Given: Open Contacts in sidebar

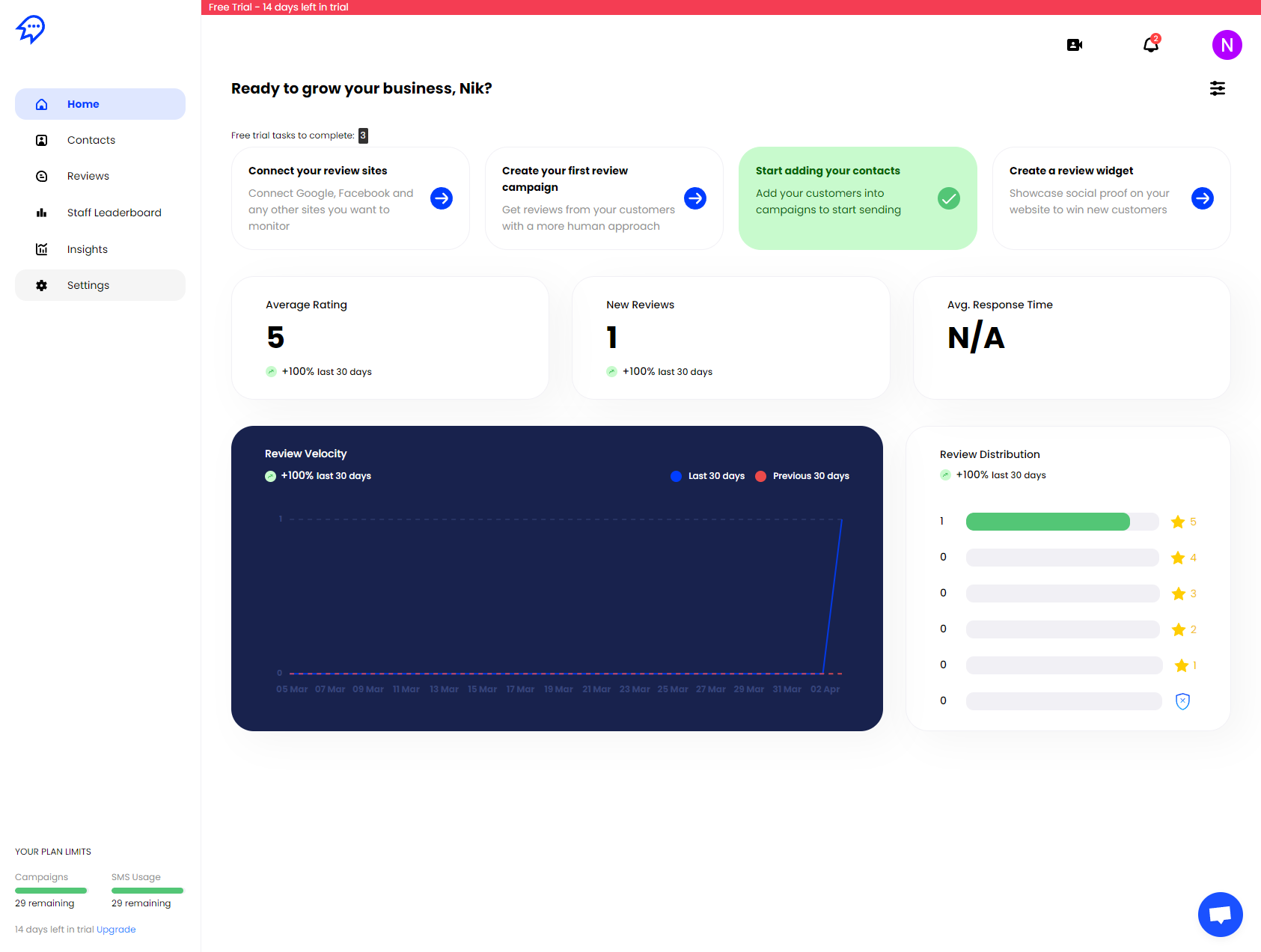Looking at the screenshot, I should click(x=100, y=140).
